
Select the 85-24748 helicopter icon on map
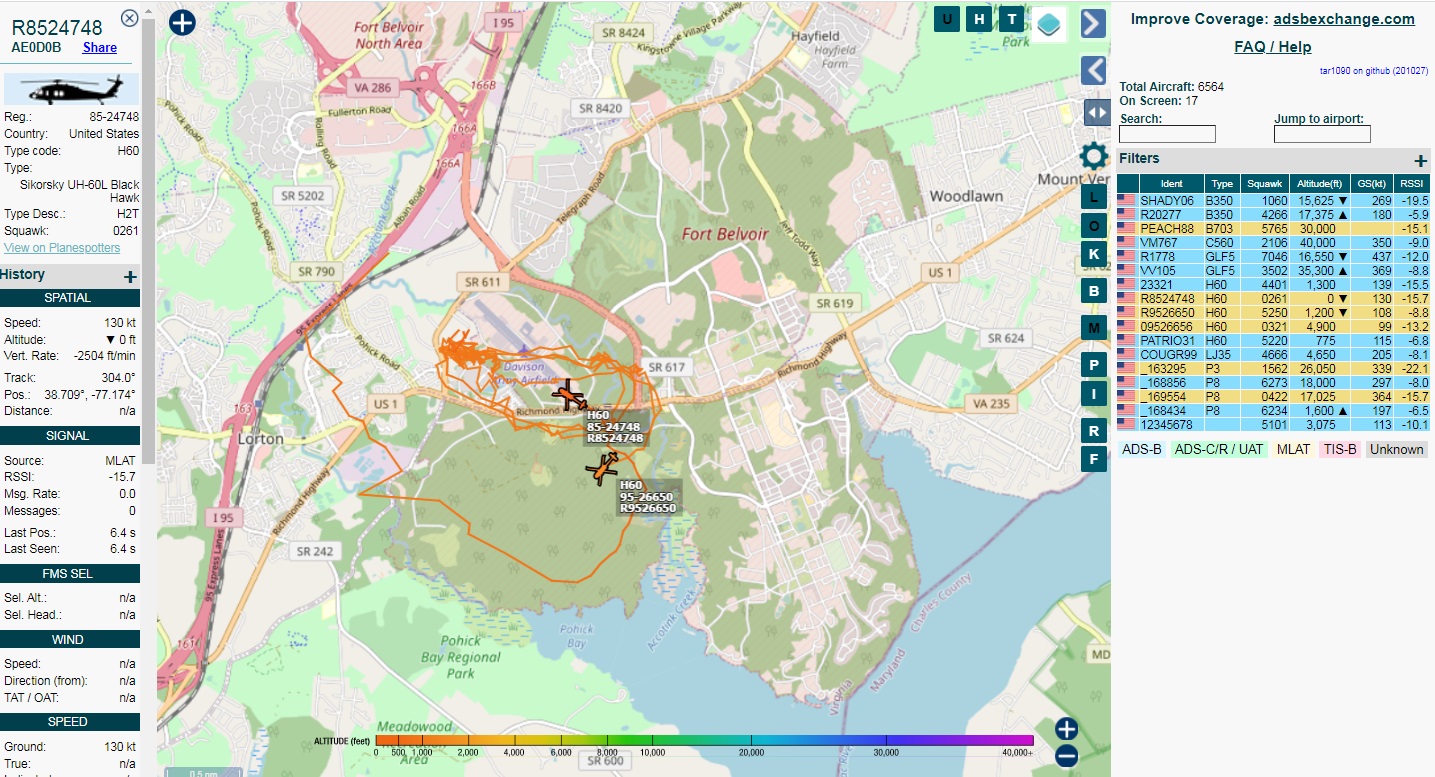[570, 396]
